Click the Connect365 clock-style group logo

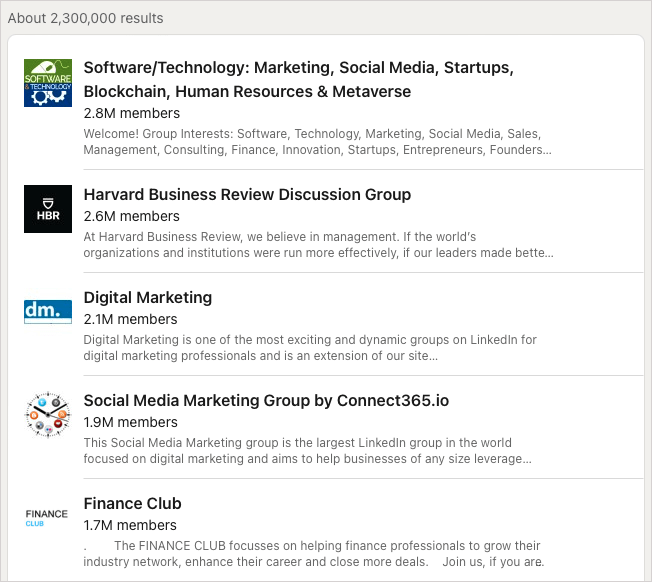[x=48, y=415]
